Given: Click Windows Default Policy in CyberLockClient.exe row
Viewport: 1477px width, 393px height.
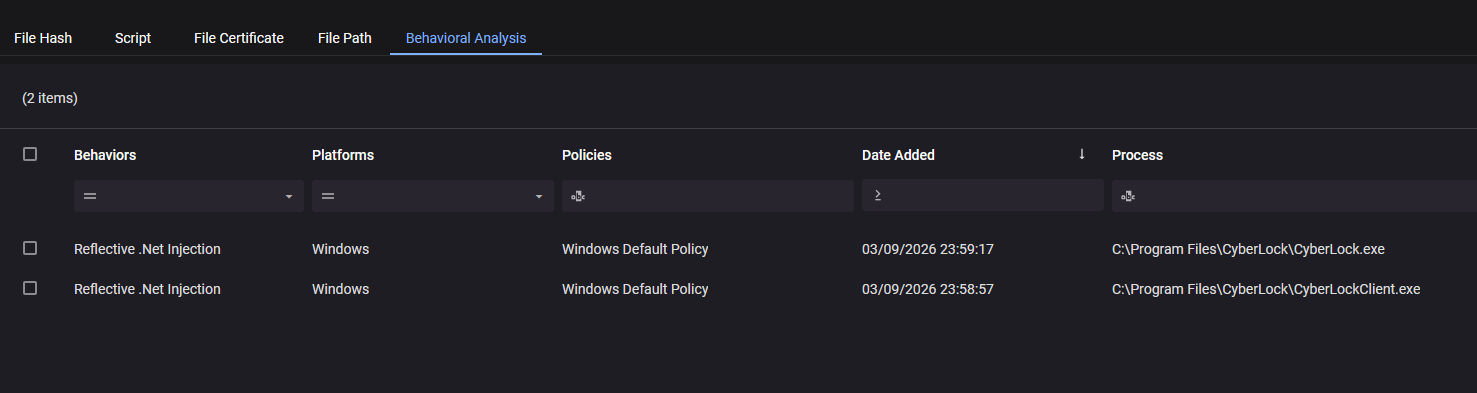Looking at the screenshot, I should [x=635, y=289].
